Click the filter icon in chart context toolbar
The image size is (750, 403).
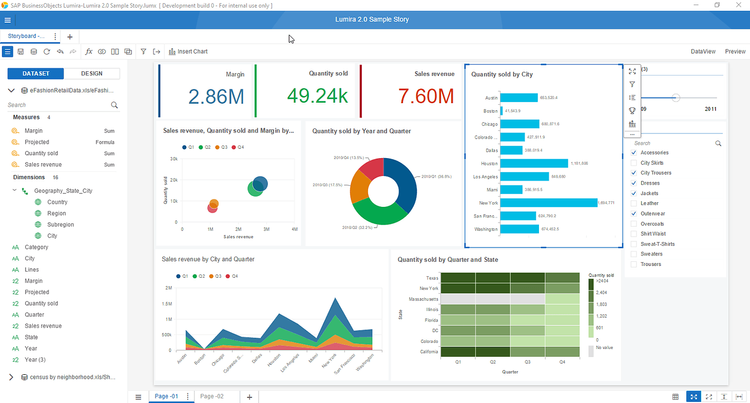[632, 84]
